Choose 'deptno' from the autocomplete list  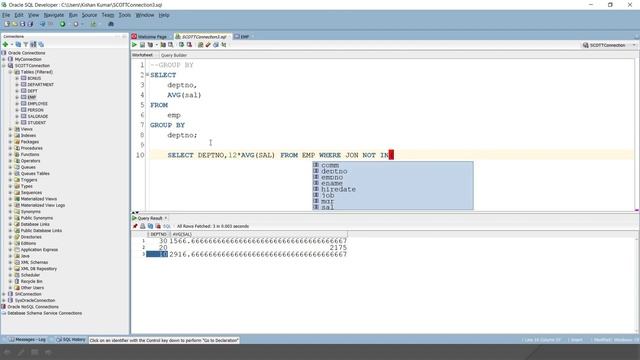(x=334, y=171)
